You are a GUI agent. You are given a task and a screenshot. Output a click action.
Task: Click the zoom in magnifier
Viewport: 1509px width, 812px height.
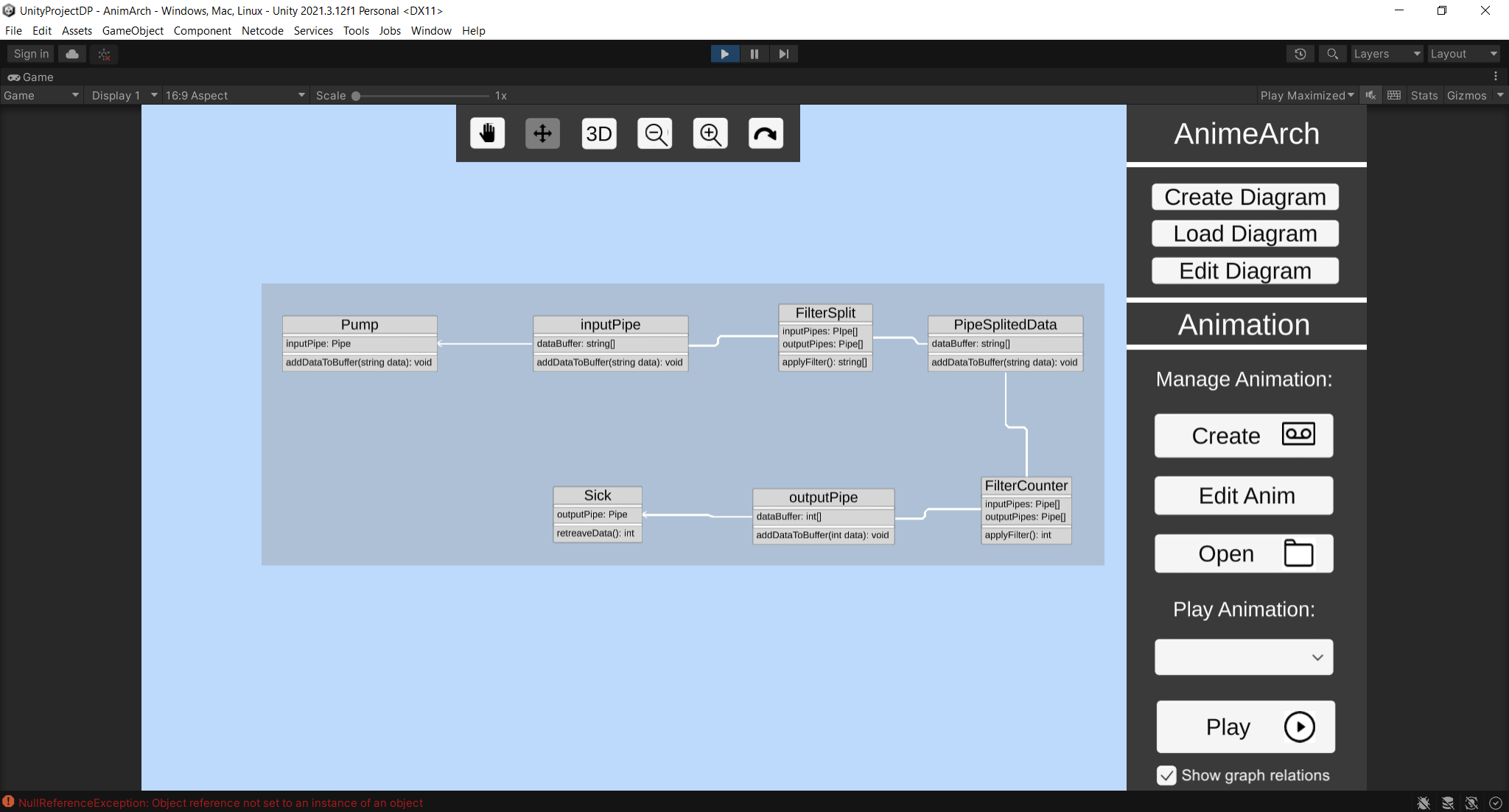710,133
